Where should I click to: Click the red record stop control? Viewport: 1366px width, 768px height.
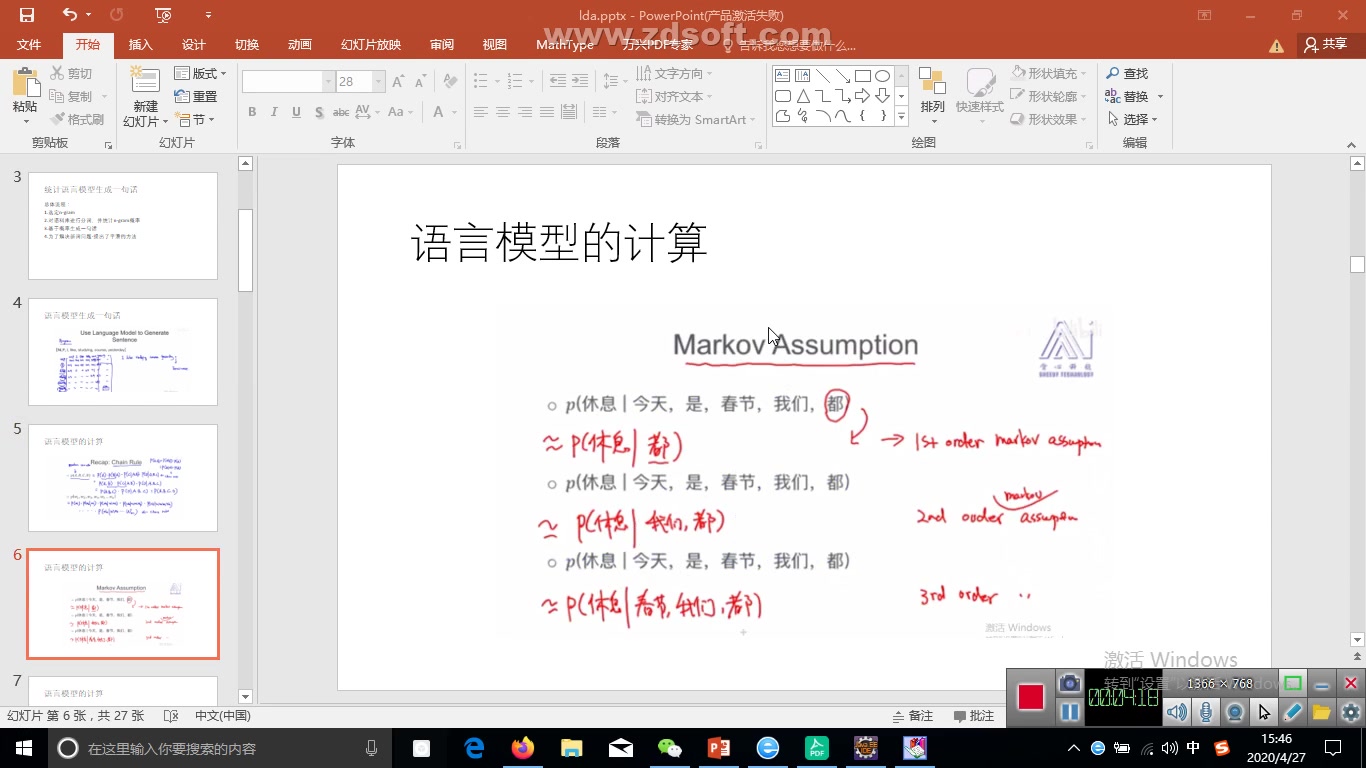[1031, 699]
